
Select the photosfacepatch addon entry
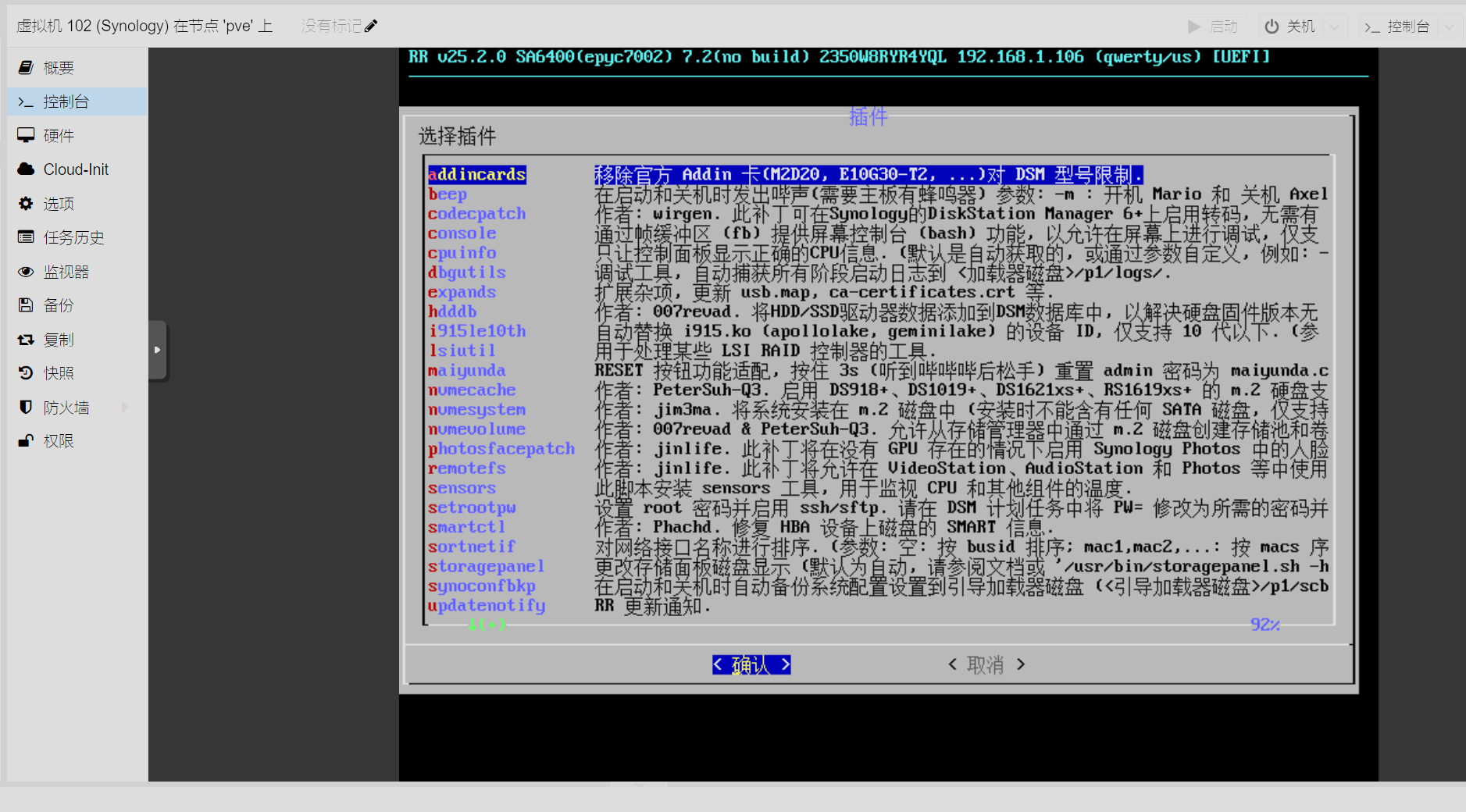[501, 448]
